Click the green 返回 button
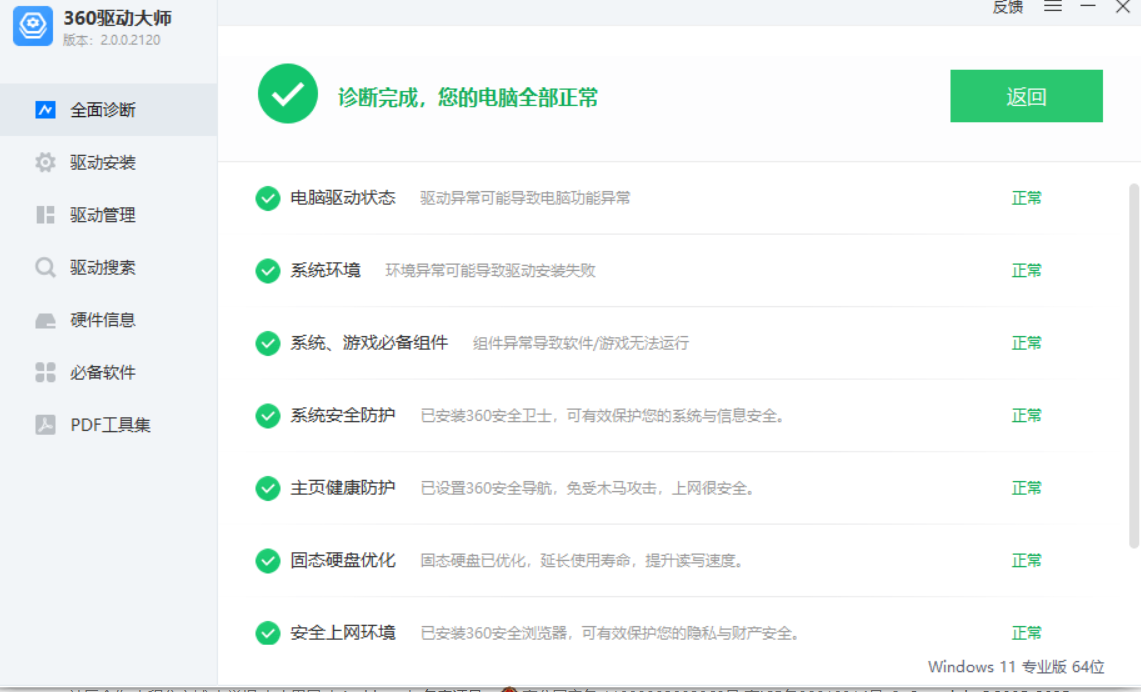 [x=1026, y=96]
